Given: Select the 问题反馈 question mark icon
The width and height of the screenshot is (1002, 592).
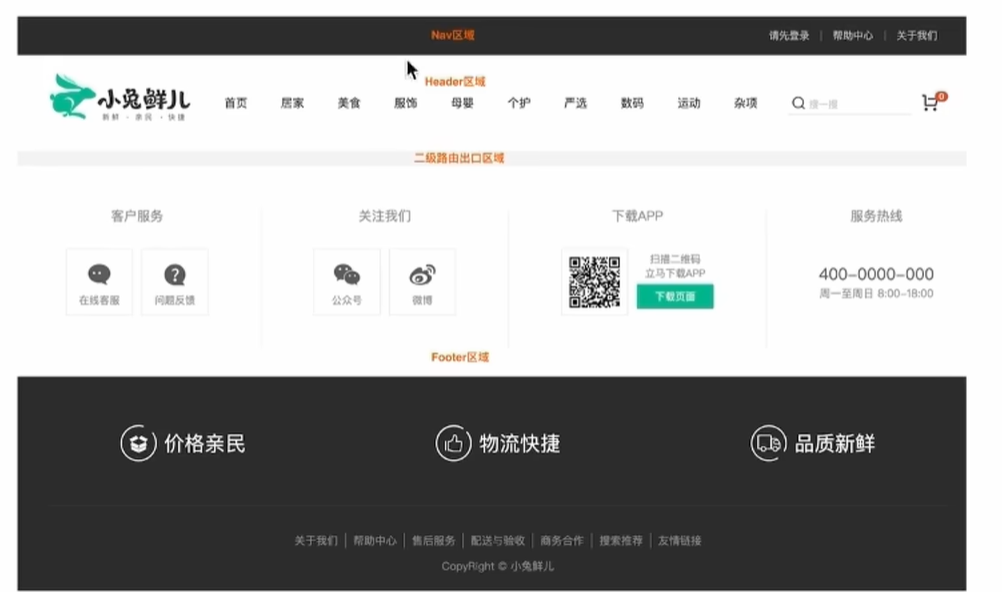Looking at the screenshot, I should [x=175, y=275].
